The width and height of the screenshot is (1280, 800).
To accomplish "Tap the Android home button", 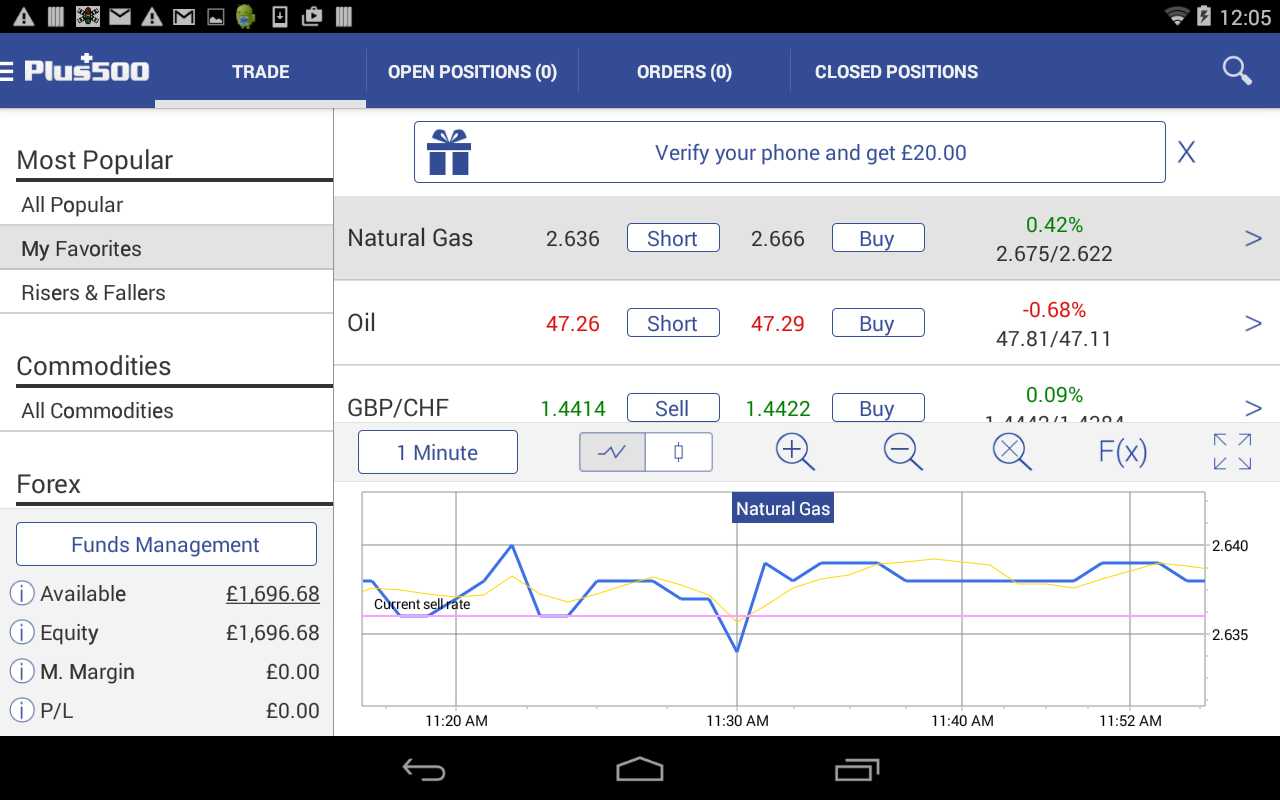I will coord(640,769).
